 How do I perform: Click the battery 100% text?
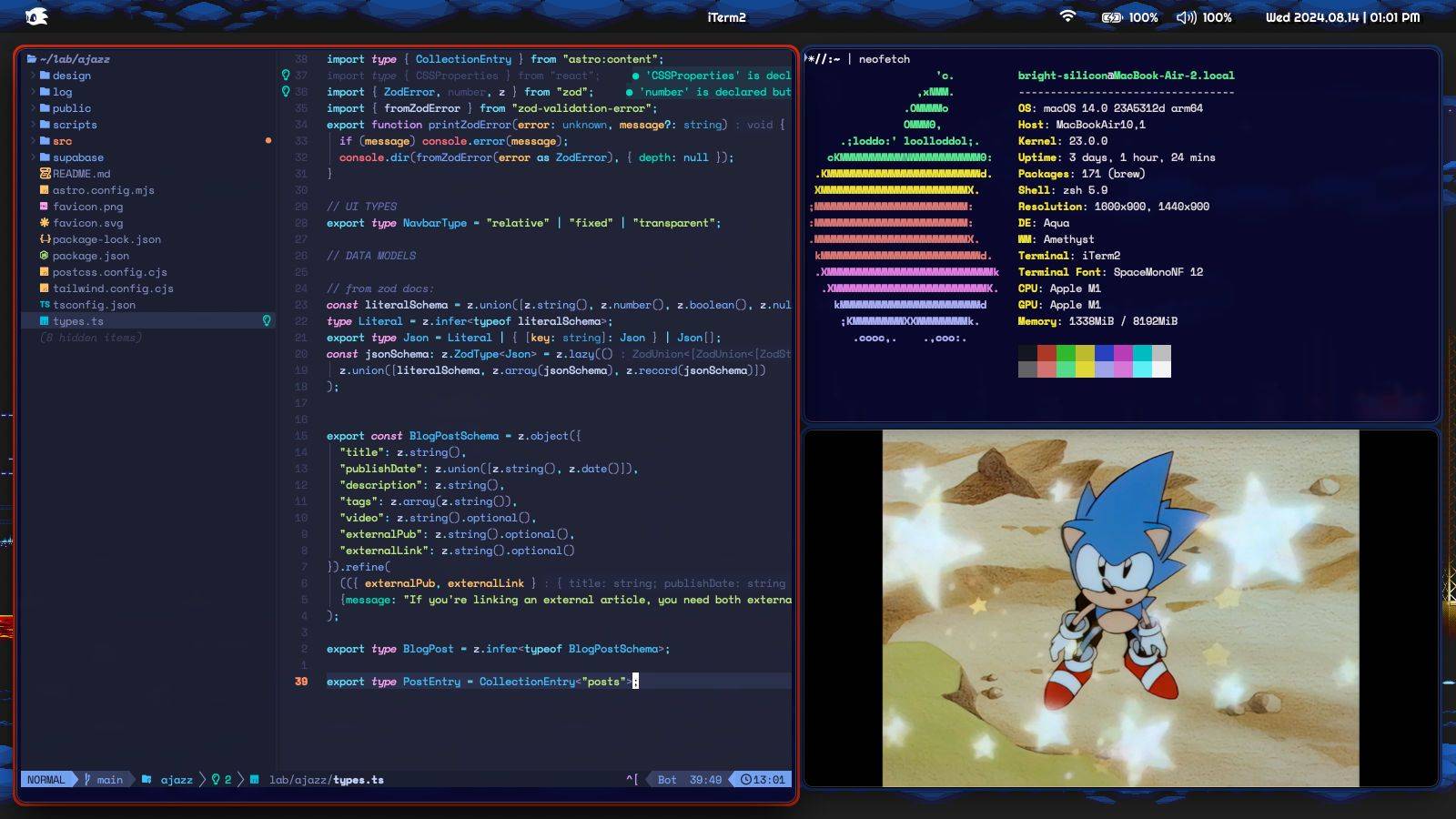coord(1143,17)
